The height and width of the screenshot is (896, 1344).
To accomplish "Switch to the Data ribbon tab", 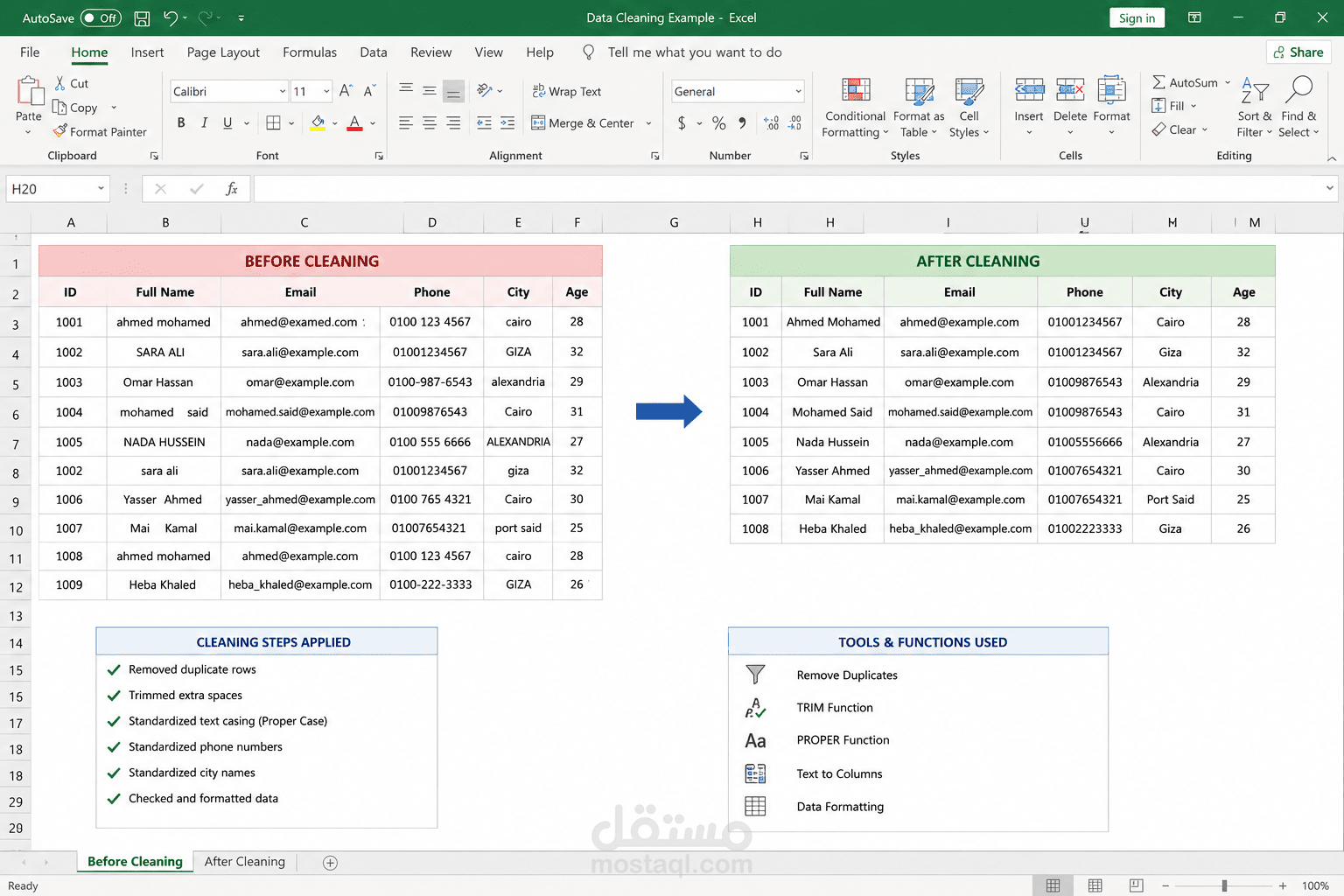I will (x=374, y=52).
